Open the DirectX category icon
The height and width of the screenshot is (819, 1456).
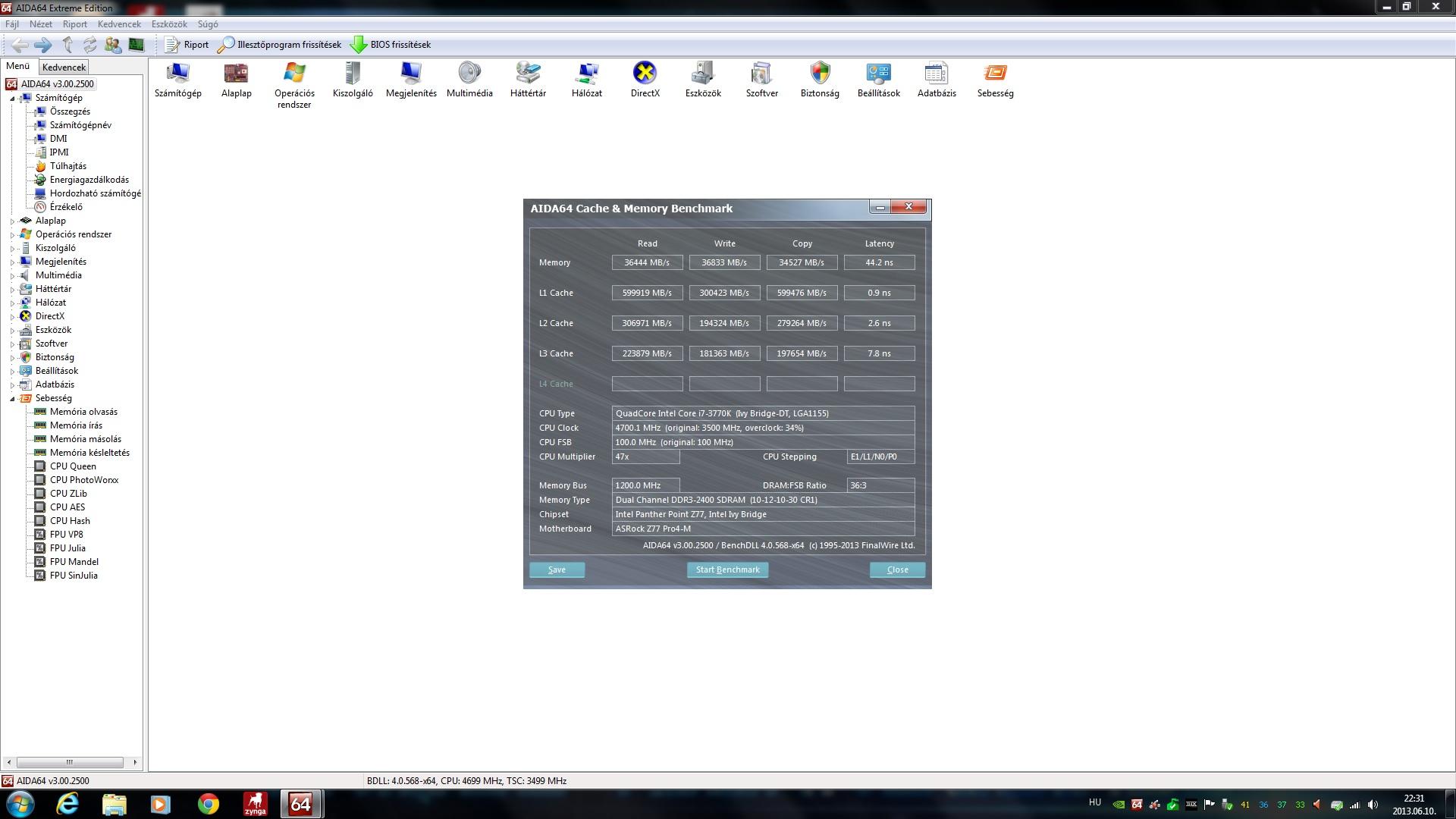[645, 80]
